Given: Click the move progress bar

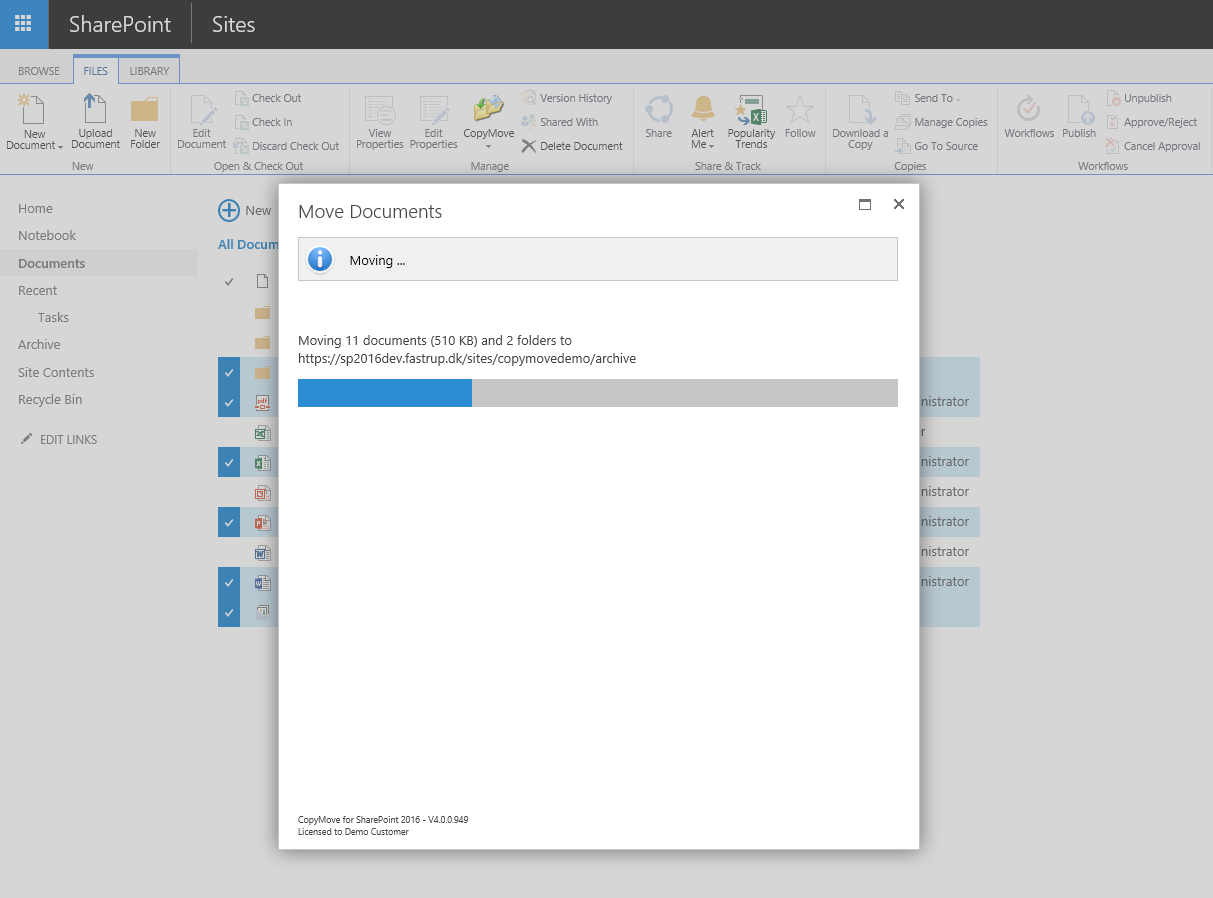Looking at the screenshot, I should [x=598, y=393].
